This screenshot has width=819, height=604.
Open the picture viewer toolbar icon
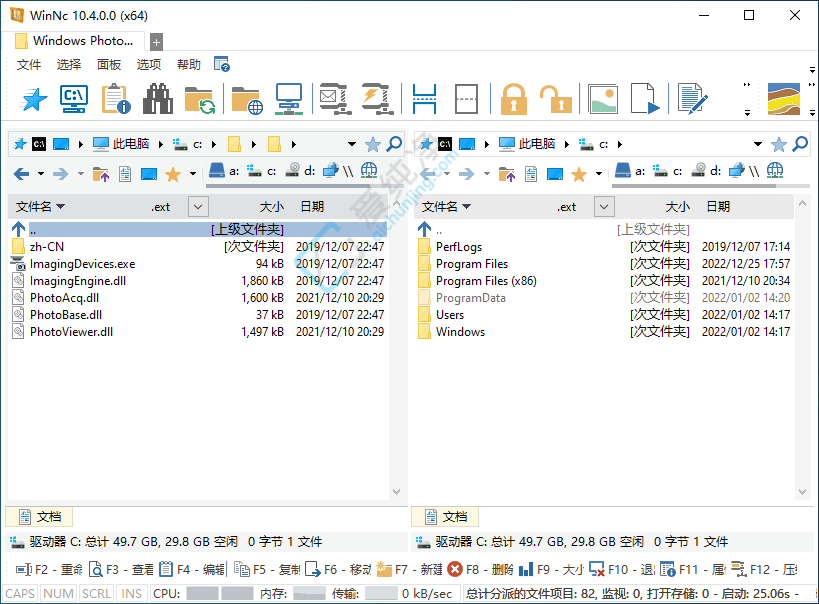click(603, 99)
